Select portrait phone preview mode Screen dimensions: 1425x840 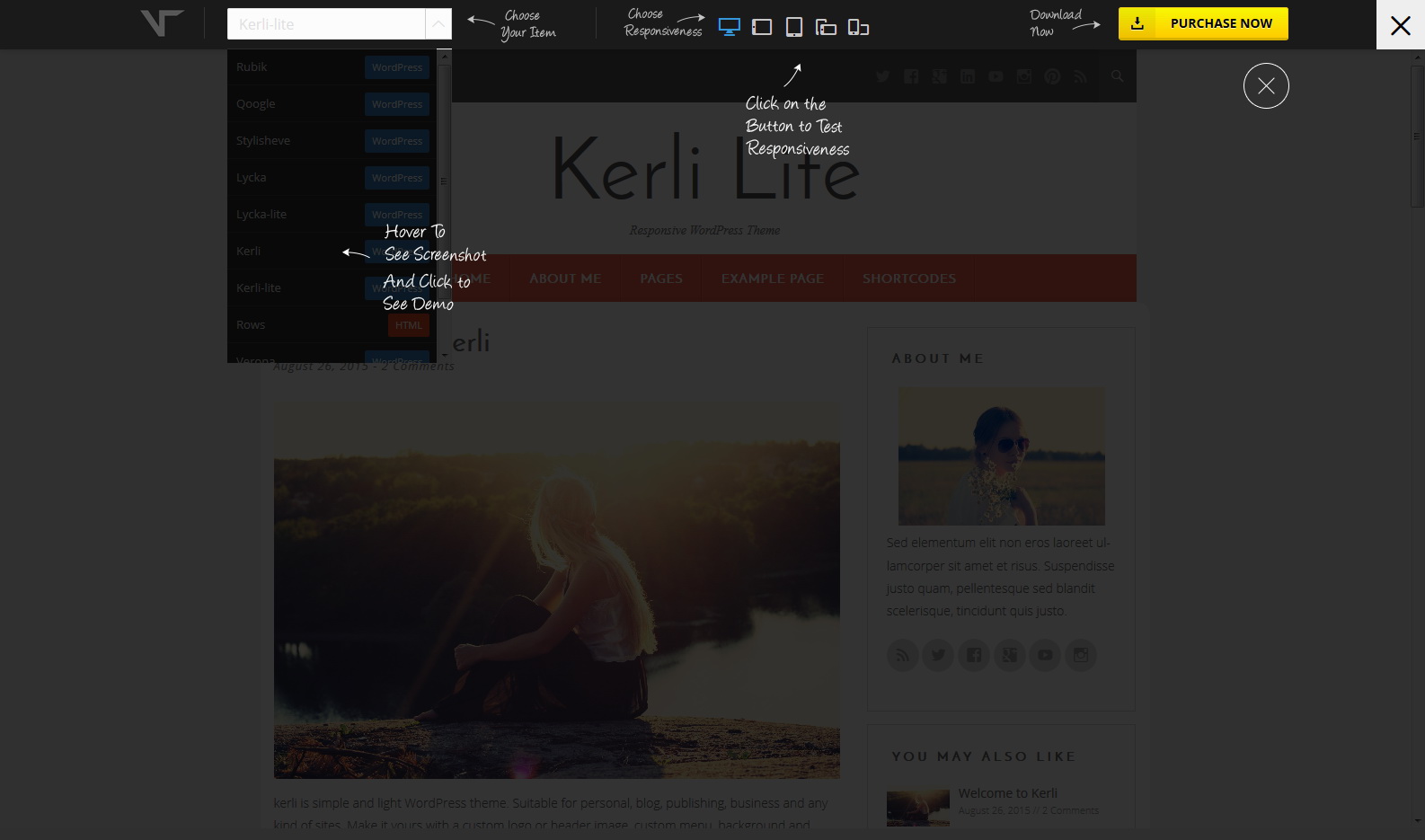coord(858,28)
